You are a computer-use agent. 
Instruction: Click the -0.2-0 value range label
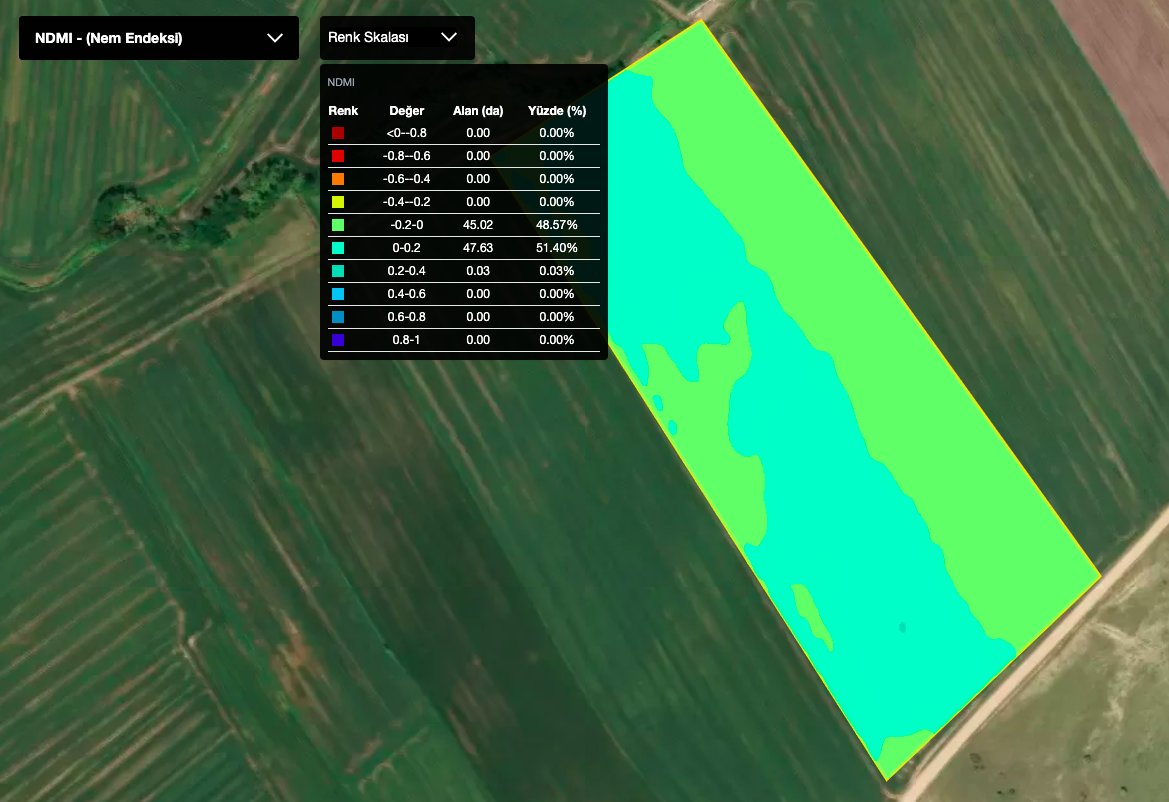coord(406,225)
